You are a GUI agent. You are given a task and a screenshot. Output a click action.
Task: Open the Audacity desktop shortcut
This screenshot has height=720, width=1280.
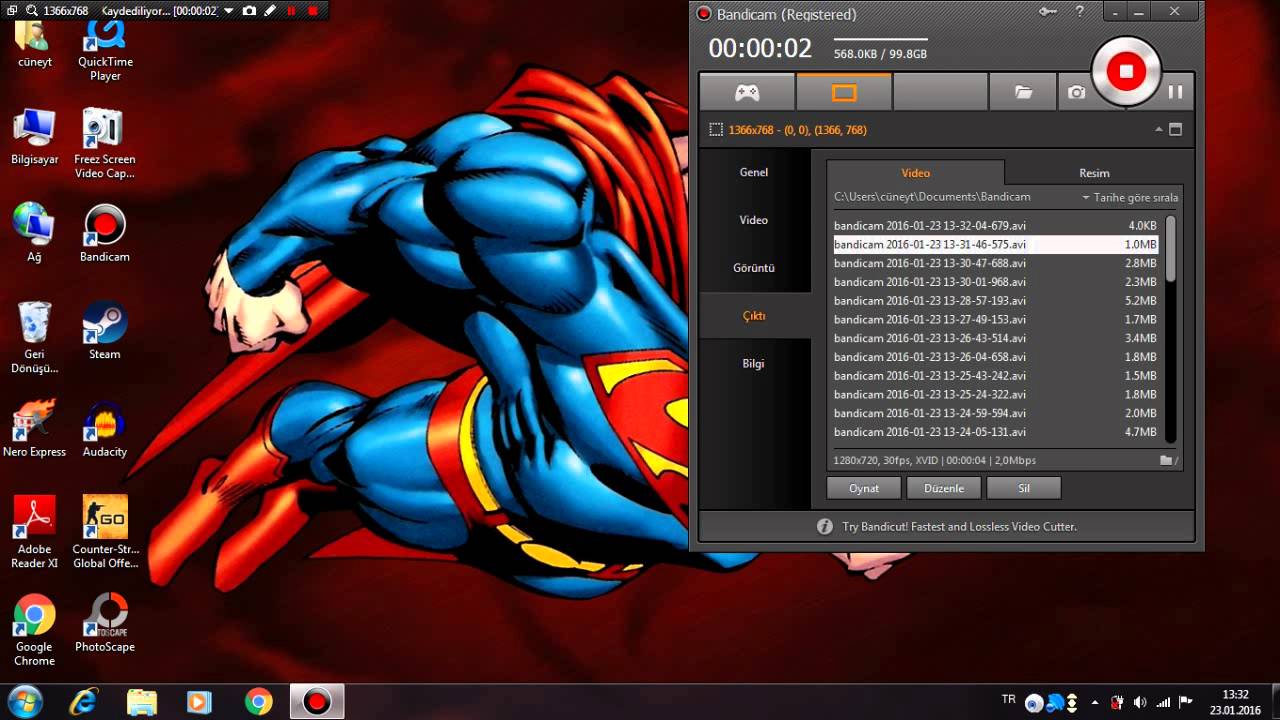click(105, 430)
